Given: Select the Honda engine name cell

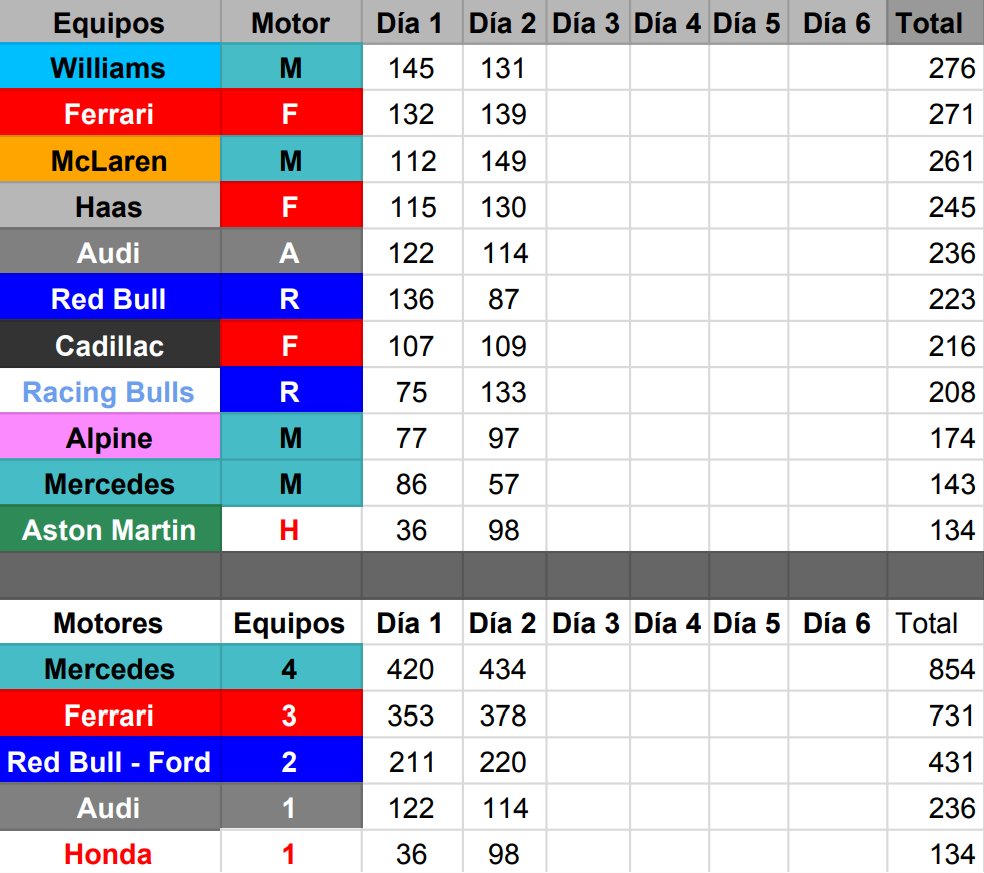Looking at the screenshot, I should point(110,852).
